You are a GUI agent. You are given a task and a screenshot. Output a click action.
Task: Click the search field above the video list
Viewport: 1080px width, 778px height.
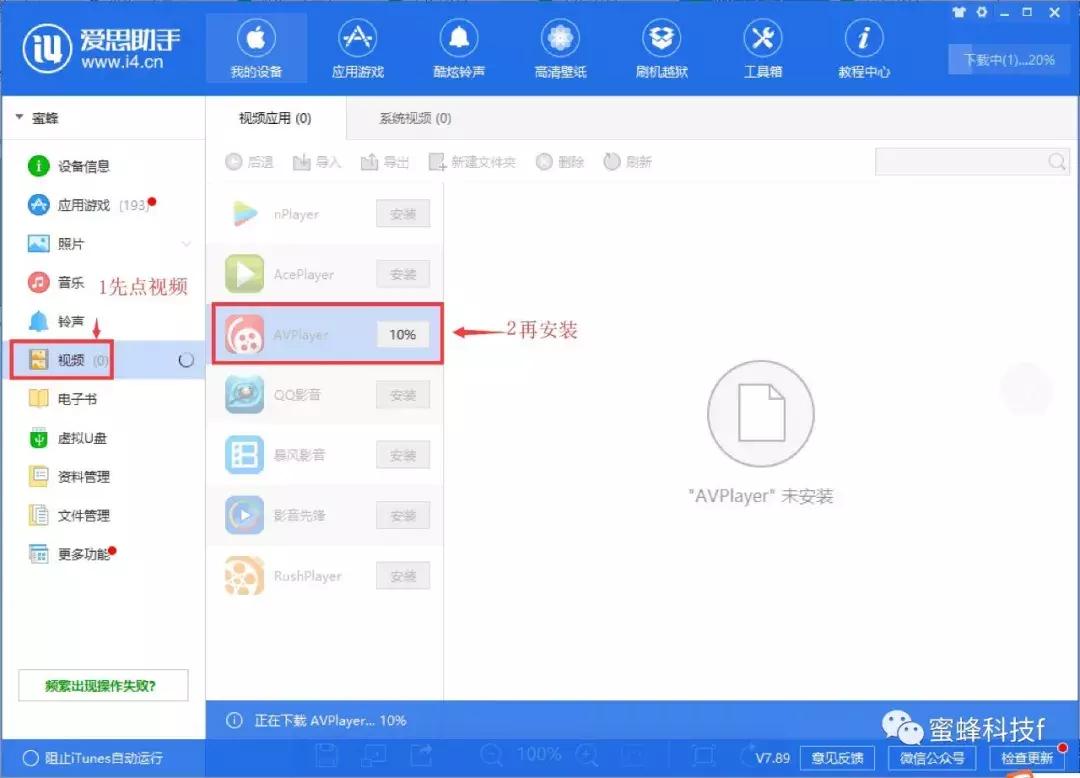point(970,161)
